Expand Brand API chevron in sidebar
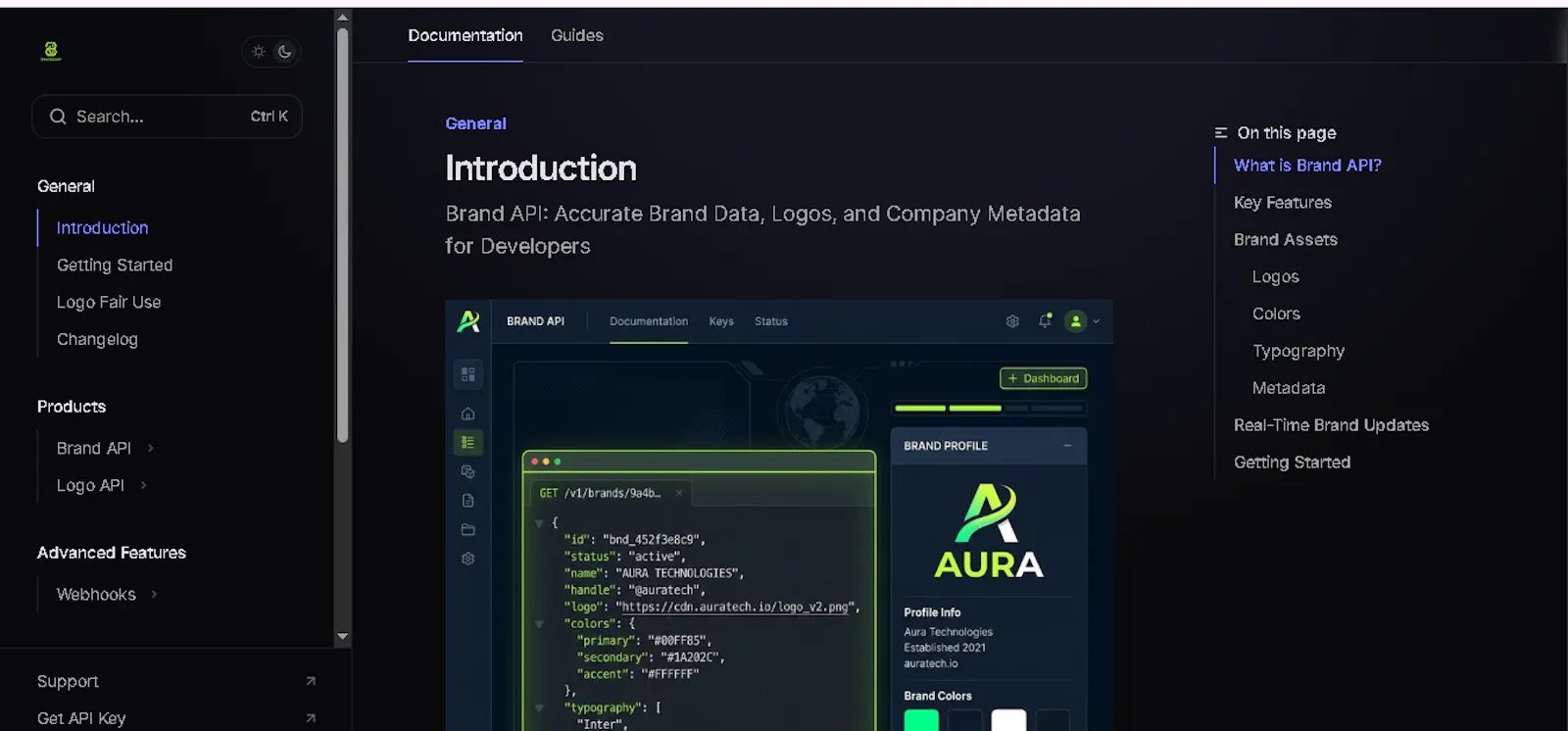1568x731 pixels. pos(150,448)
